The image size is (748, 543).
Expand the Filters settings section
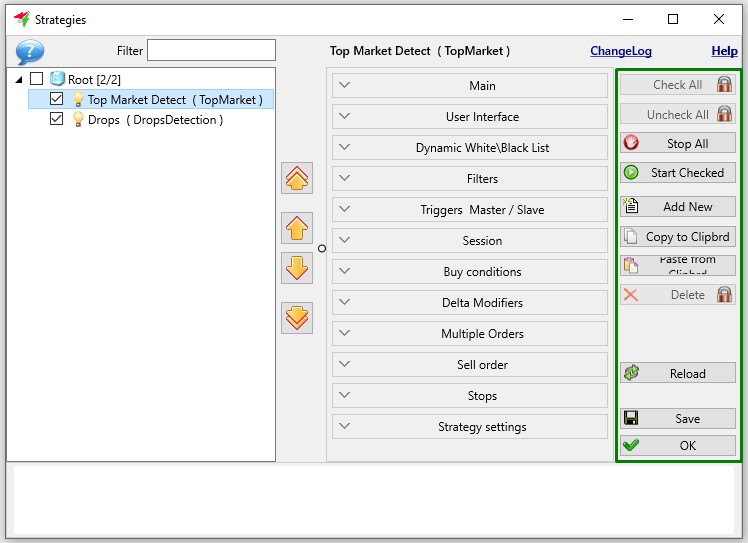point(469,178)
